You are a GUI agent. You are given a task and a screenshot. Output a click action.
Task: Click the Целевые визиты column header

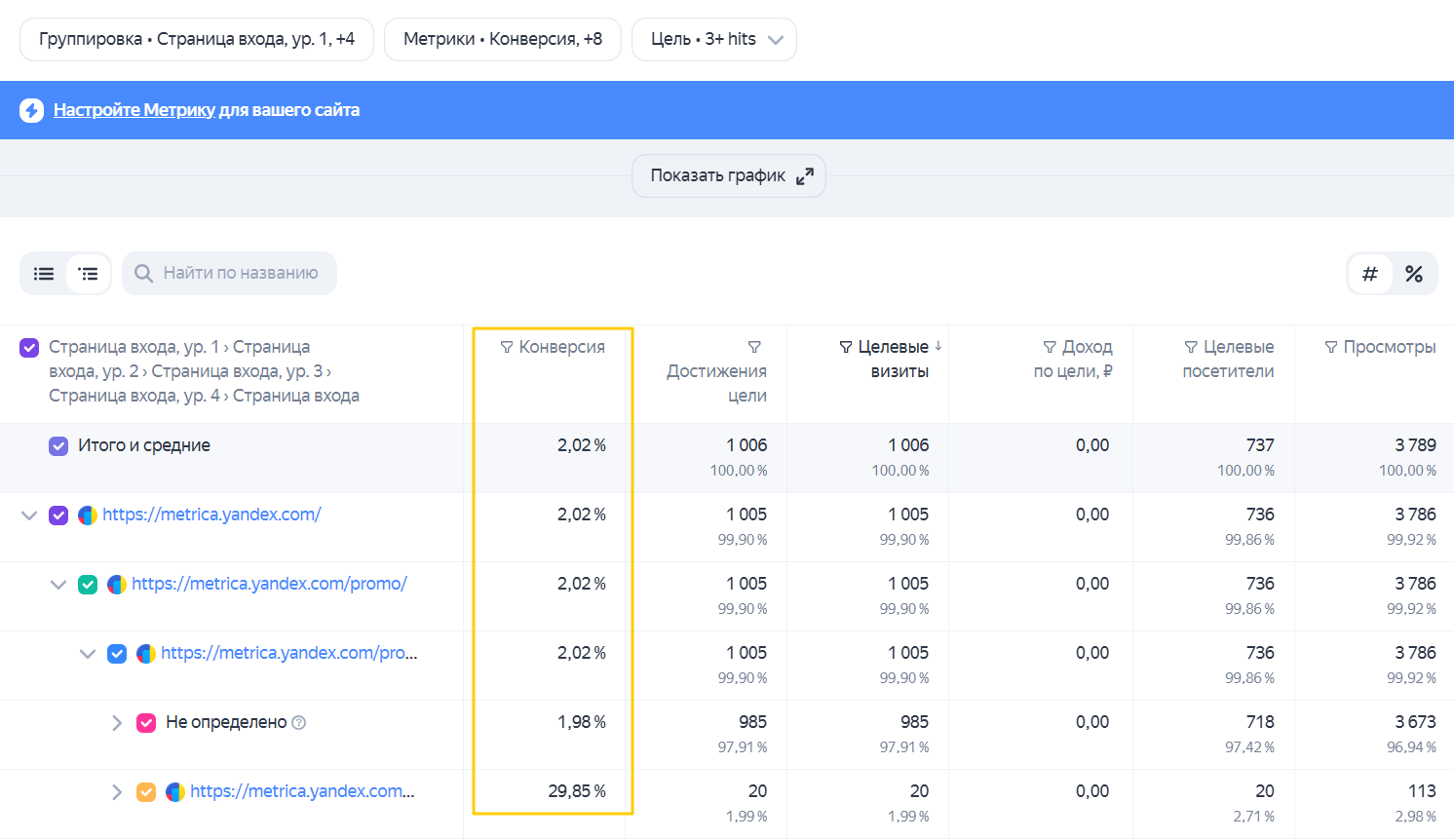[x=892, y=359]
